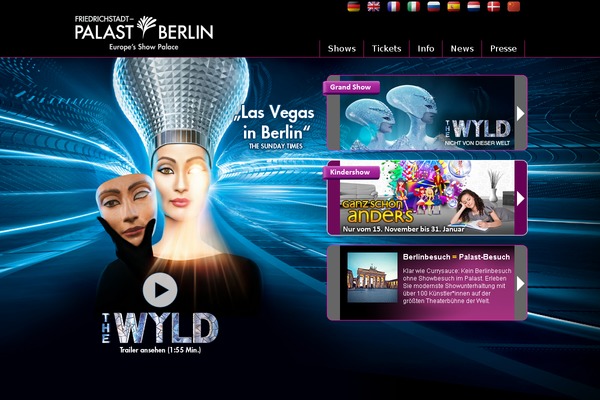Expand the Grand Show card arrow
The height and width of the screenshot is (400, 600).
[x=520, y=113]
